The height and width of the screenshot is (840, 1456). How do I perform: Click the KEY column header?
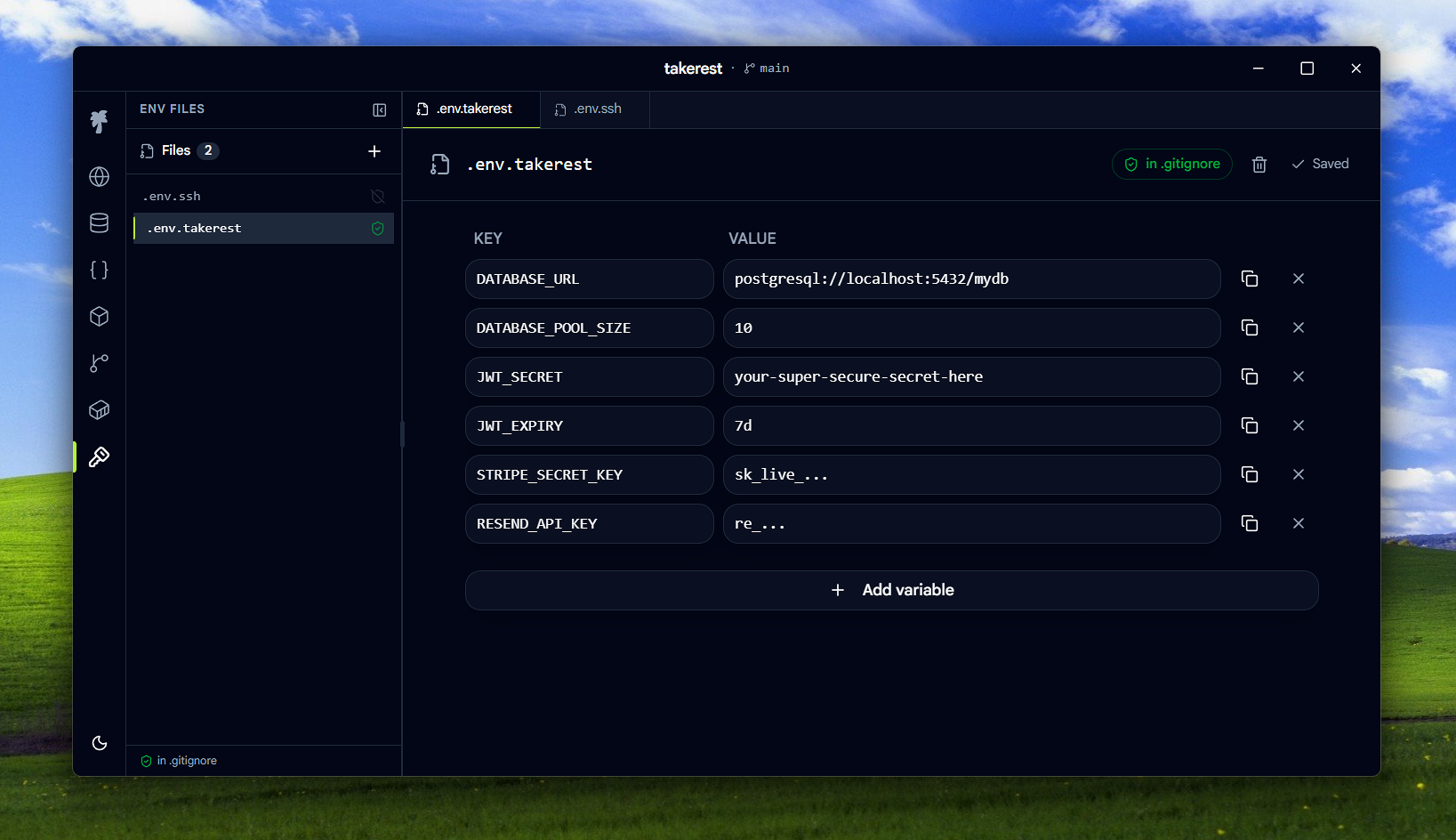[x=487, y=238]
